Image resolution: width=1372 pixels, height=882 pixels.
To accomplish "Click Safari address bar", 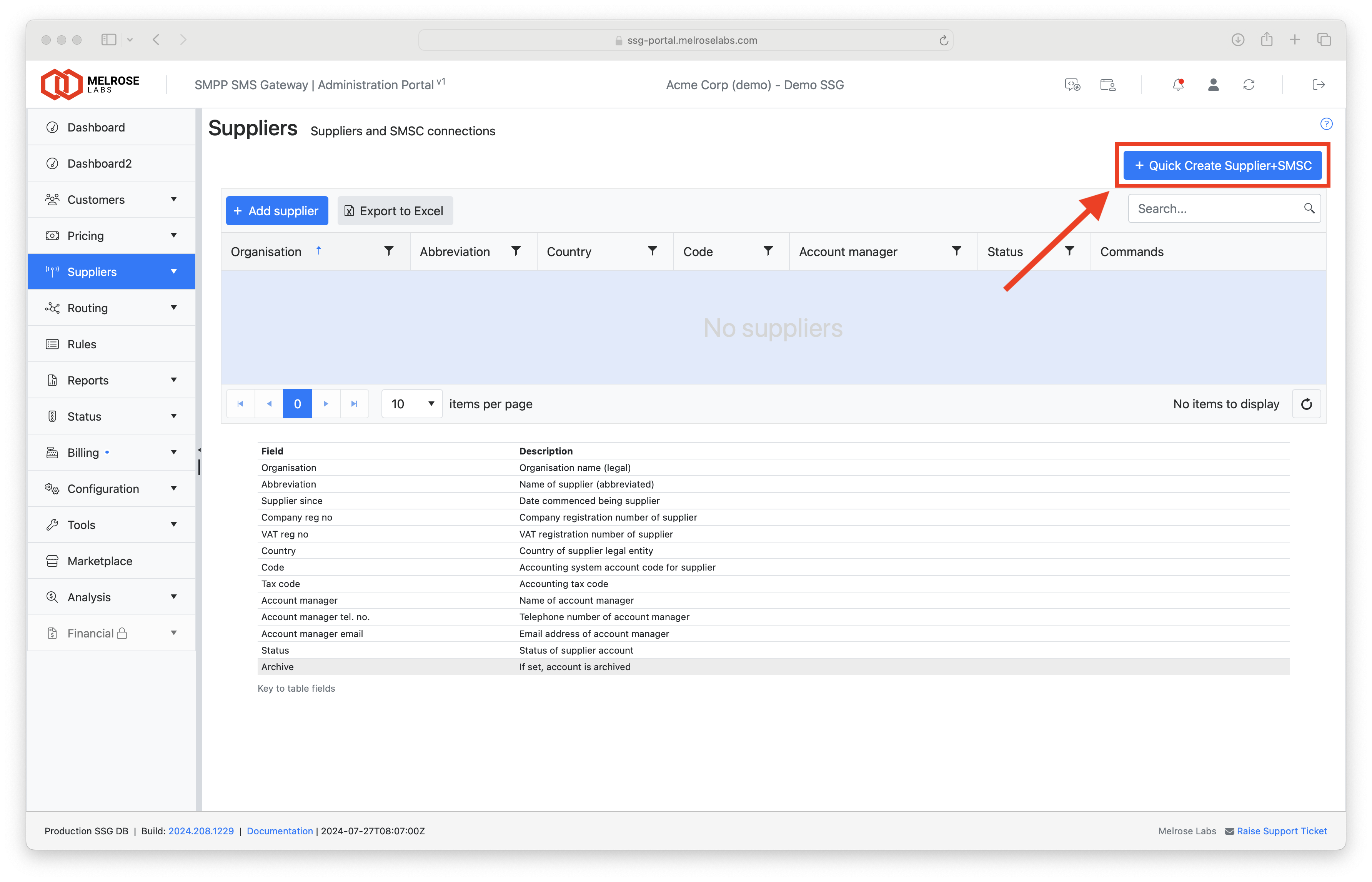I will pyautogui.click(x=686, y=40).
